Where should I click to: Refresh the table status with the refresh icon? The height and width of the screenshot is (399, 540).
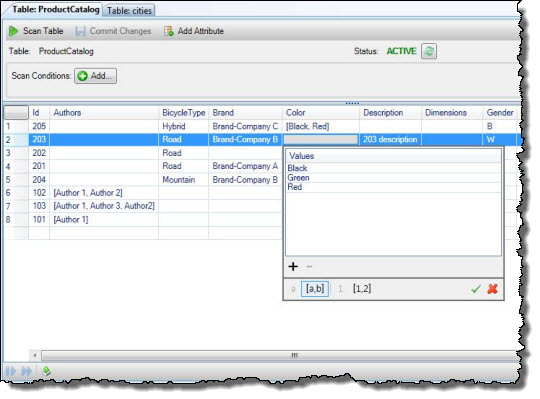[x=429, y=52]
